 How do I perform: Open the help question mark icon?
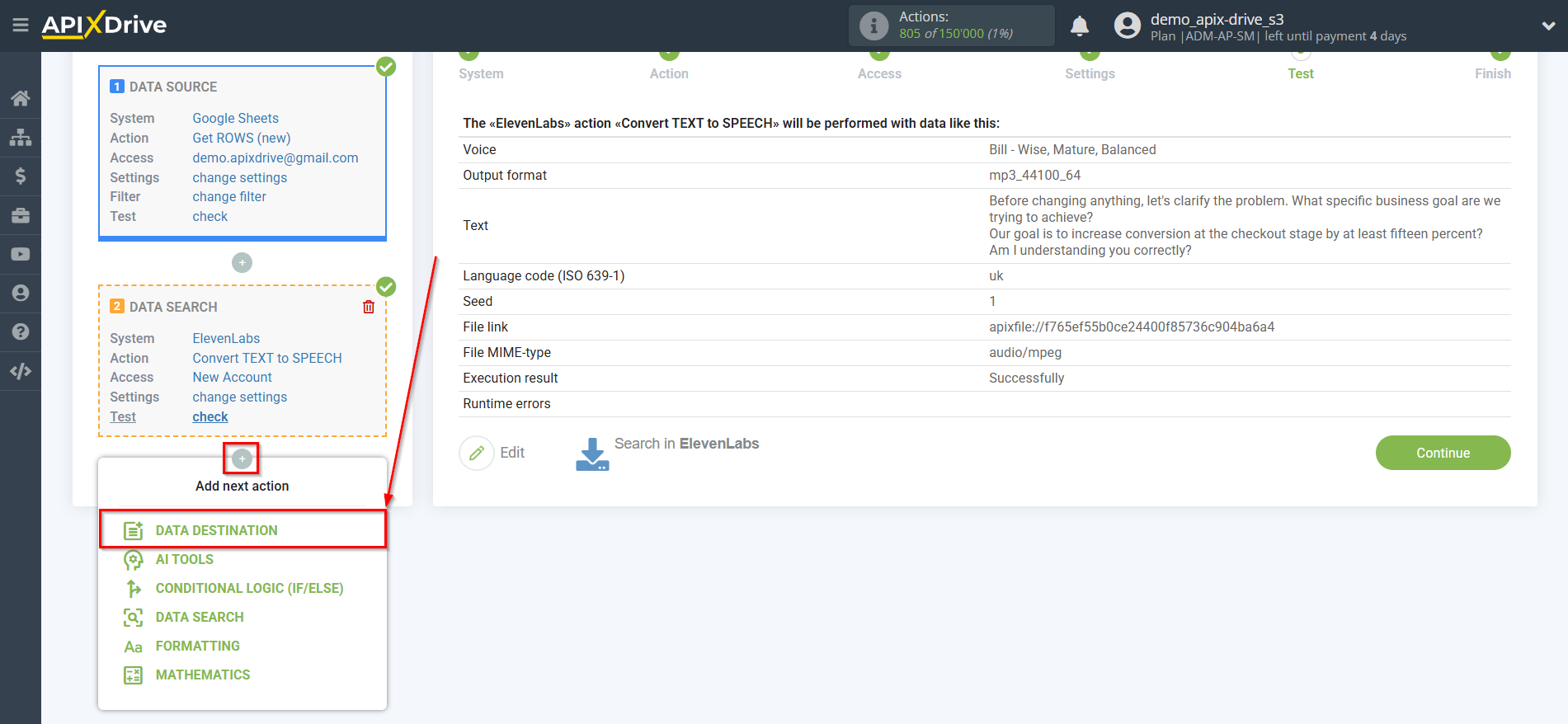tap(21, 331)
